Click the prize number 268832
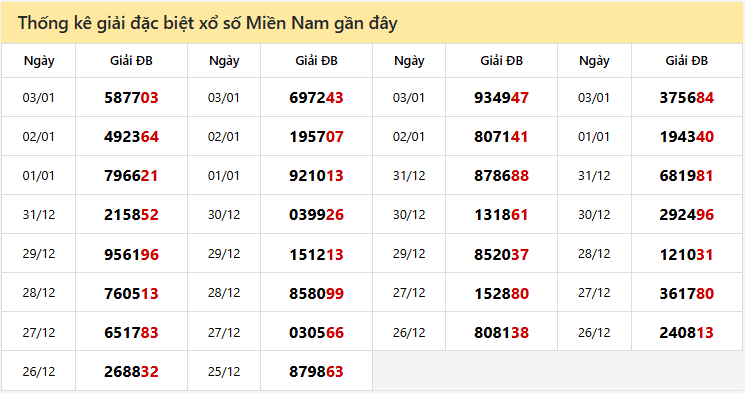The image size is (745, 393). (x=131, y=372)
